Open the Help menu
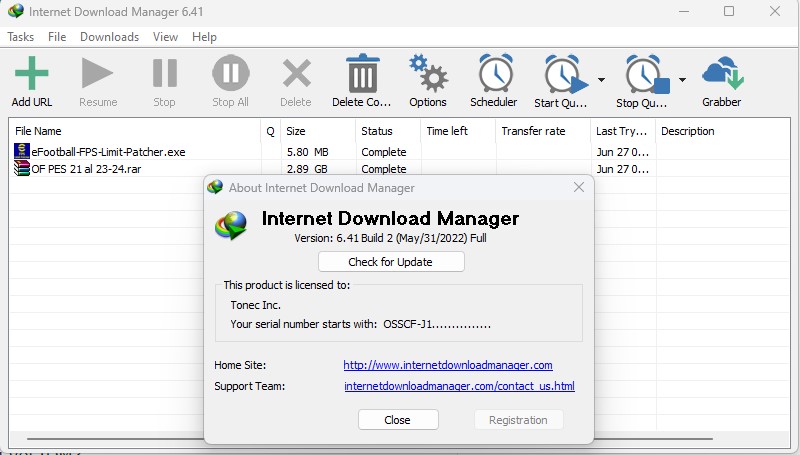This screenshot has height=455, width=800. 204,37
